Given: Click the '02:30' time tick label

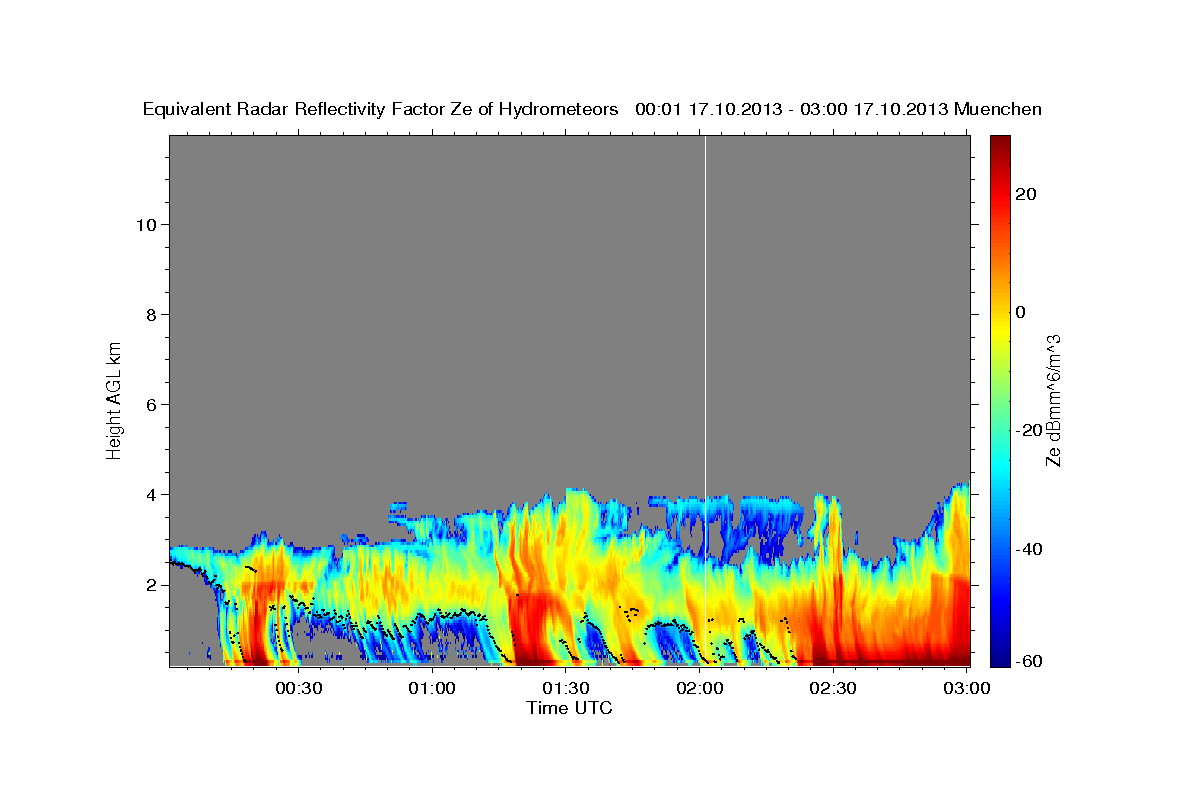Looking at the screenshot, I should coord(833,689).
